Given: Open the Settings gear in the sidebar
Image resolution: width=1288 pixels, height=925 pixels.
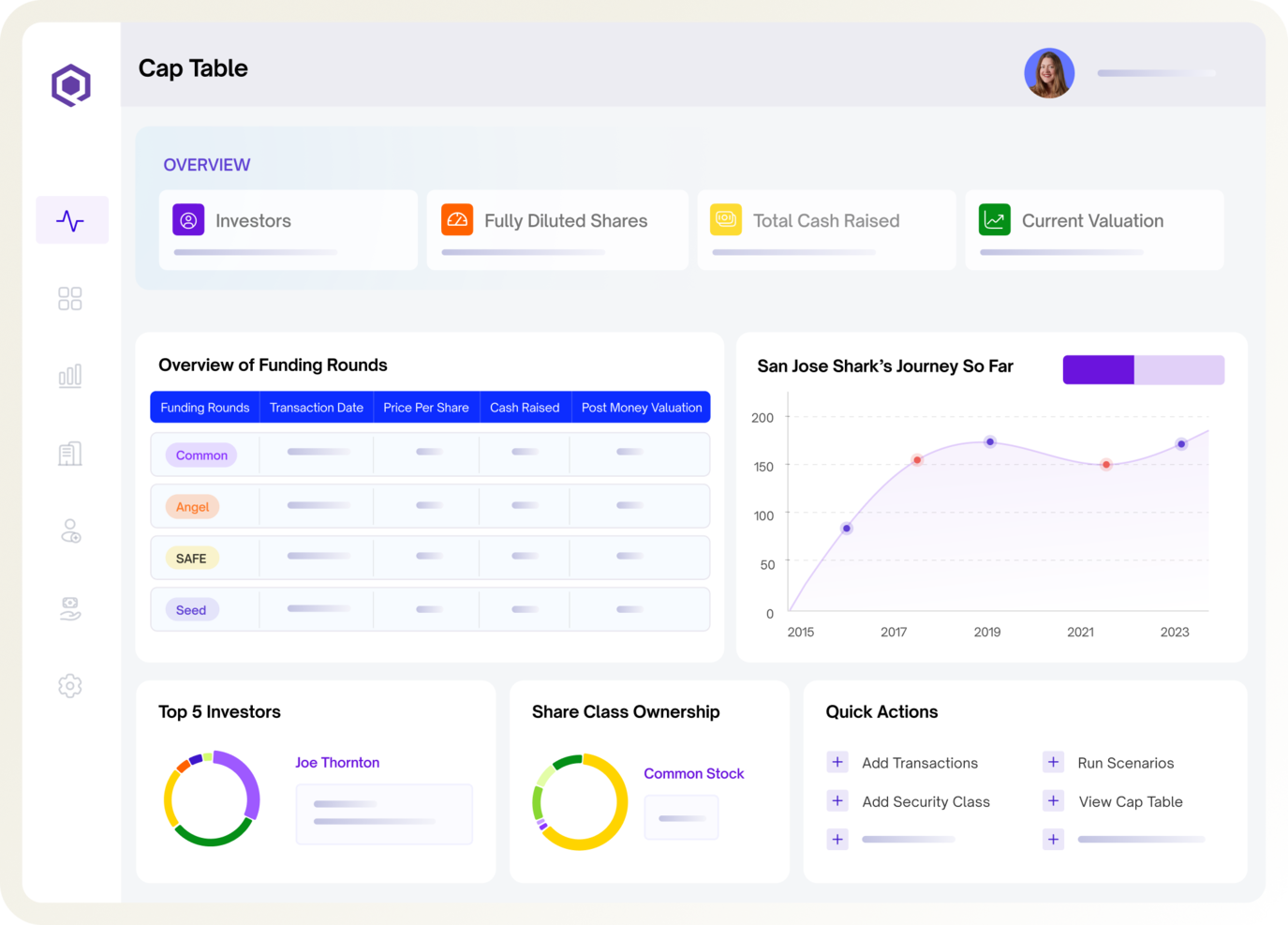Looking at the screenshot, I should coord(69,685).
